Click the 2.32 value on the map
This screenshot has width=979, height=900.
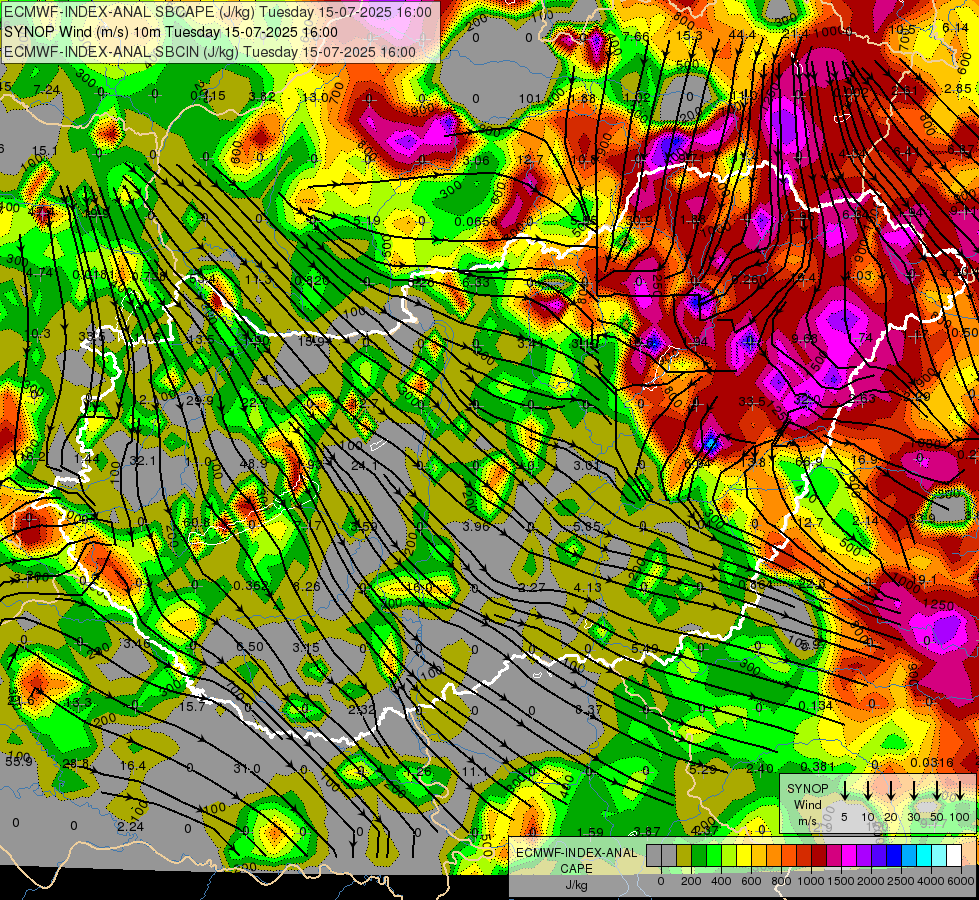tap(362, 710)
